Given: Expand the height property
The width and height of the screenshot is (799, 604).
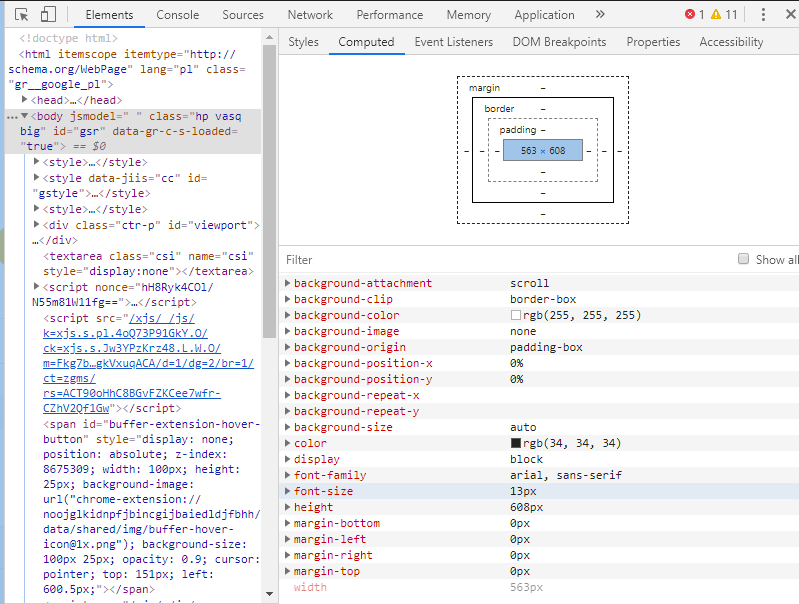Looking at the screenshot, I should [287, 507].
